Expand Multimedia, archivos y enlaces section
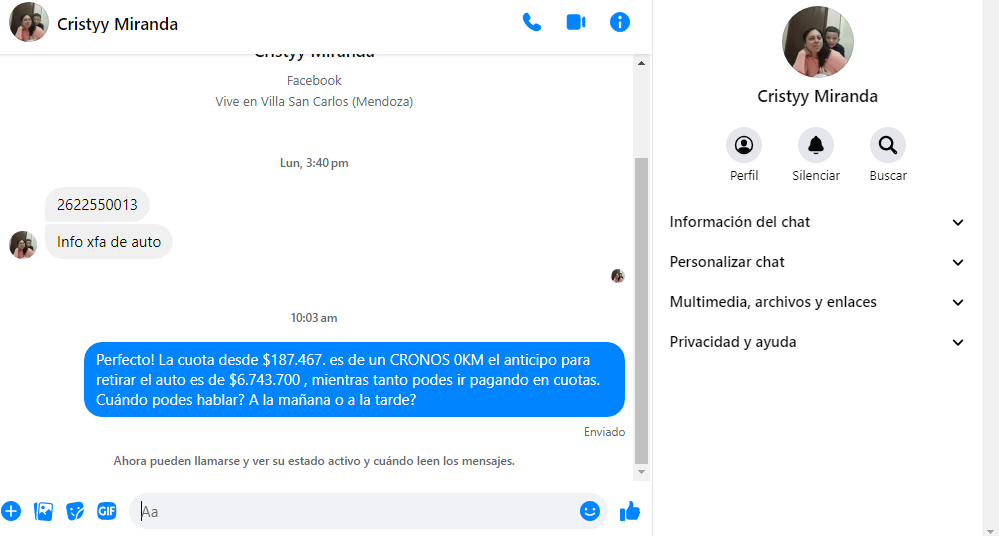This screenshot has height=536, width=999. [817, 302]
